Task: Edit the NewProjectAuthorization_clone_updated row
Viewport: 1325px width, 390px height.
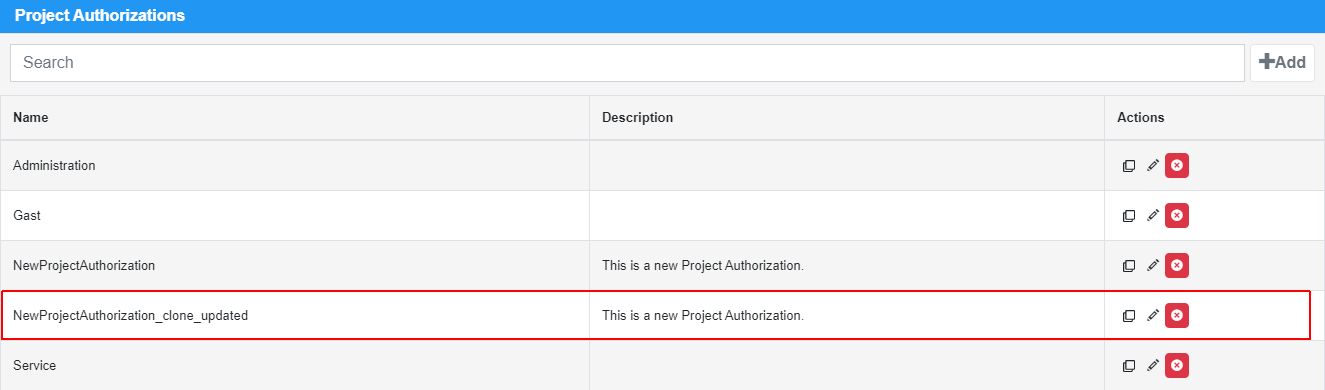Action: (x=1153, y=315)
